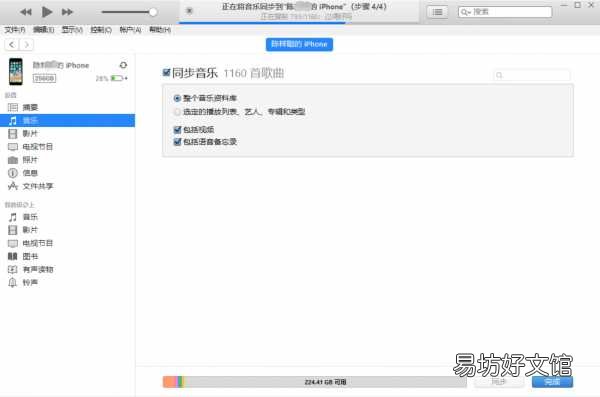Click the sync spinner icon beside device name
Screen dimensions: 600x397
[123, 65]
